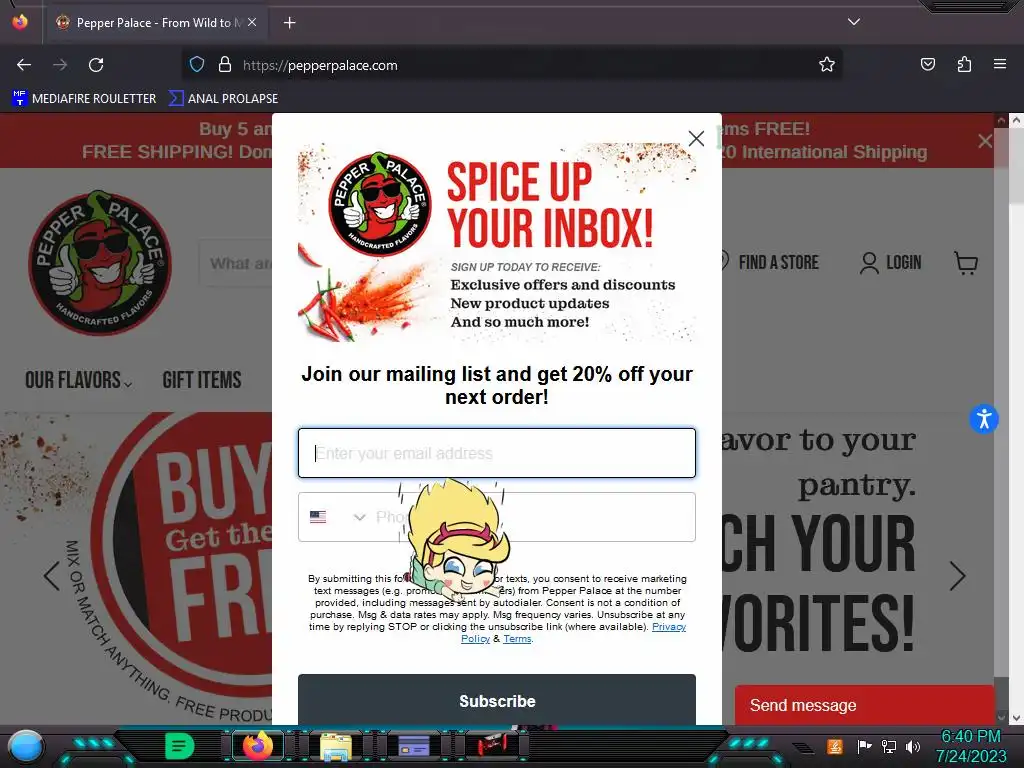Open the red and black taskbar app
This screenshot has height=768, width=1024.
(x=492, y=746)
